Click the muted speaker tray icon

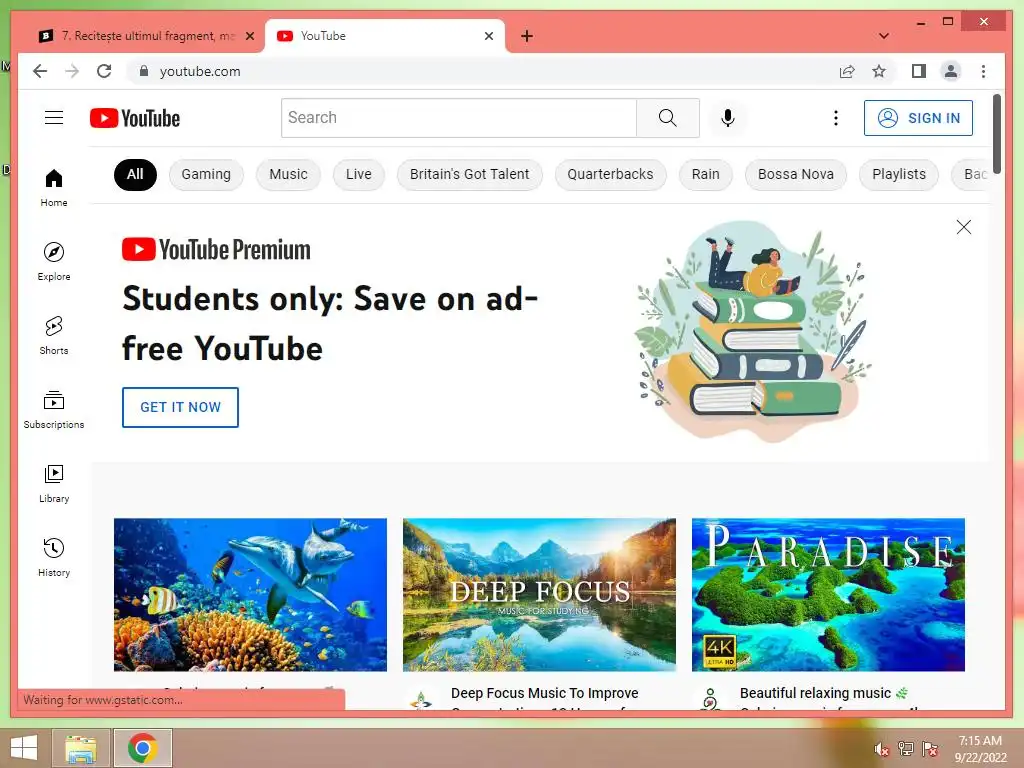click(882, 749)
